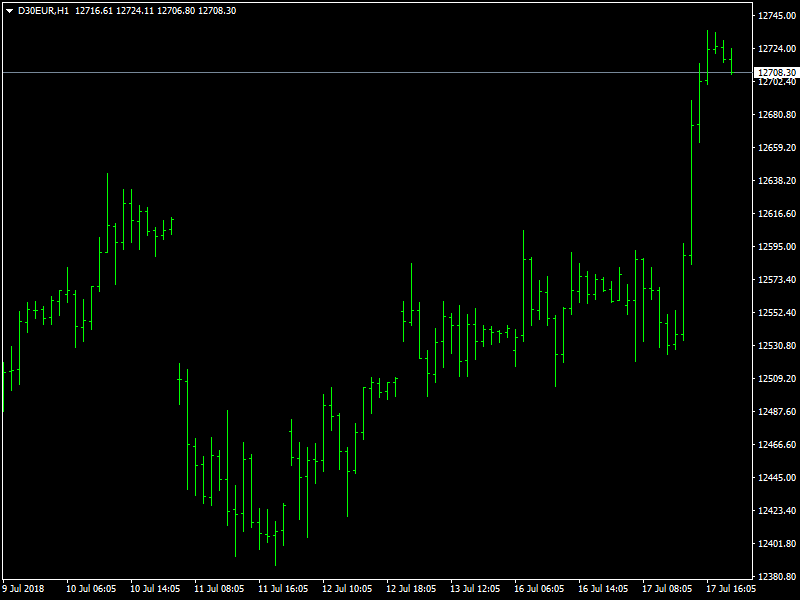Click price scale value 12487.60
Image resolution: width=800 pixels, height=600 pixels.
coord(777,411)
